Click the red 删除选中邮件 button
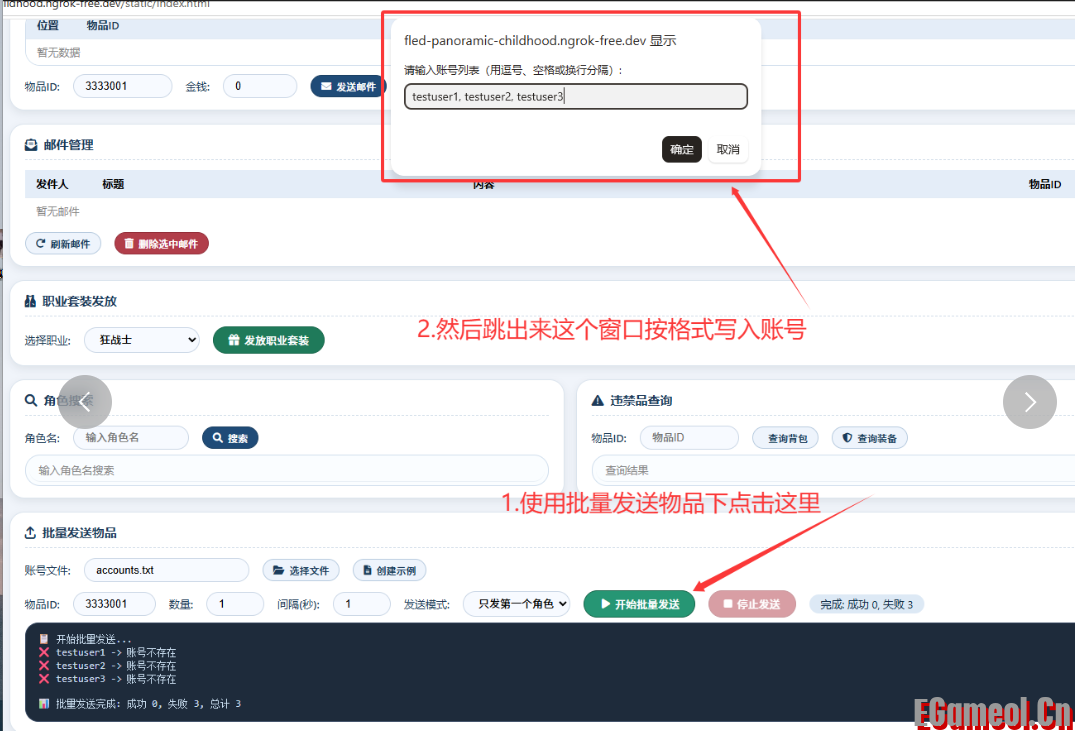Image resolution: width=1075 pixels, height=731 pixels. (161, 243)
